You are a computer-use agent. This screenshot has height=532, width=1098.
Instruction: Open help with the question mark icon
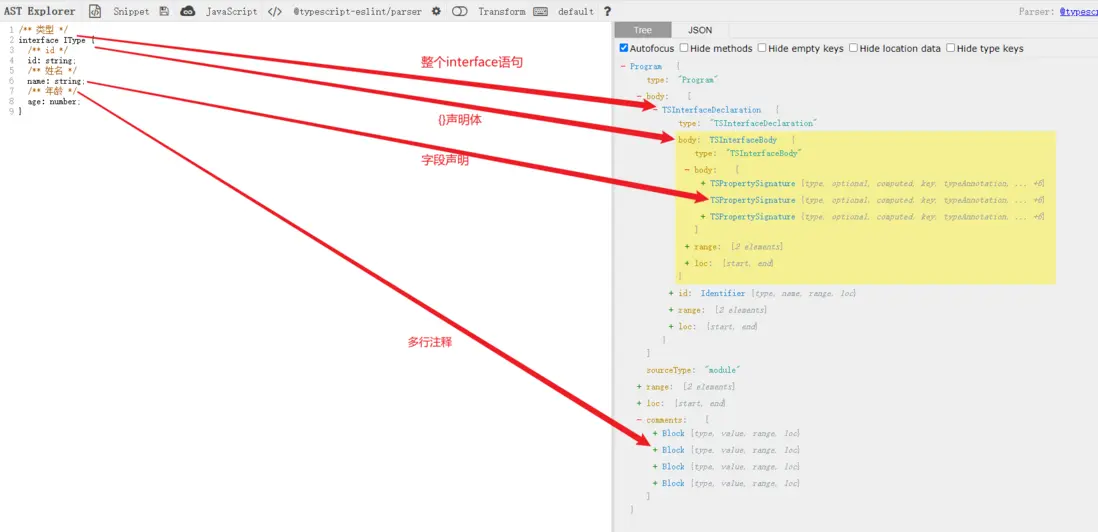607,11
